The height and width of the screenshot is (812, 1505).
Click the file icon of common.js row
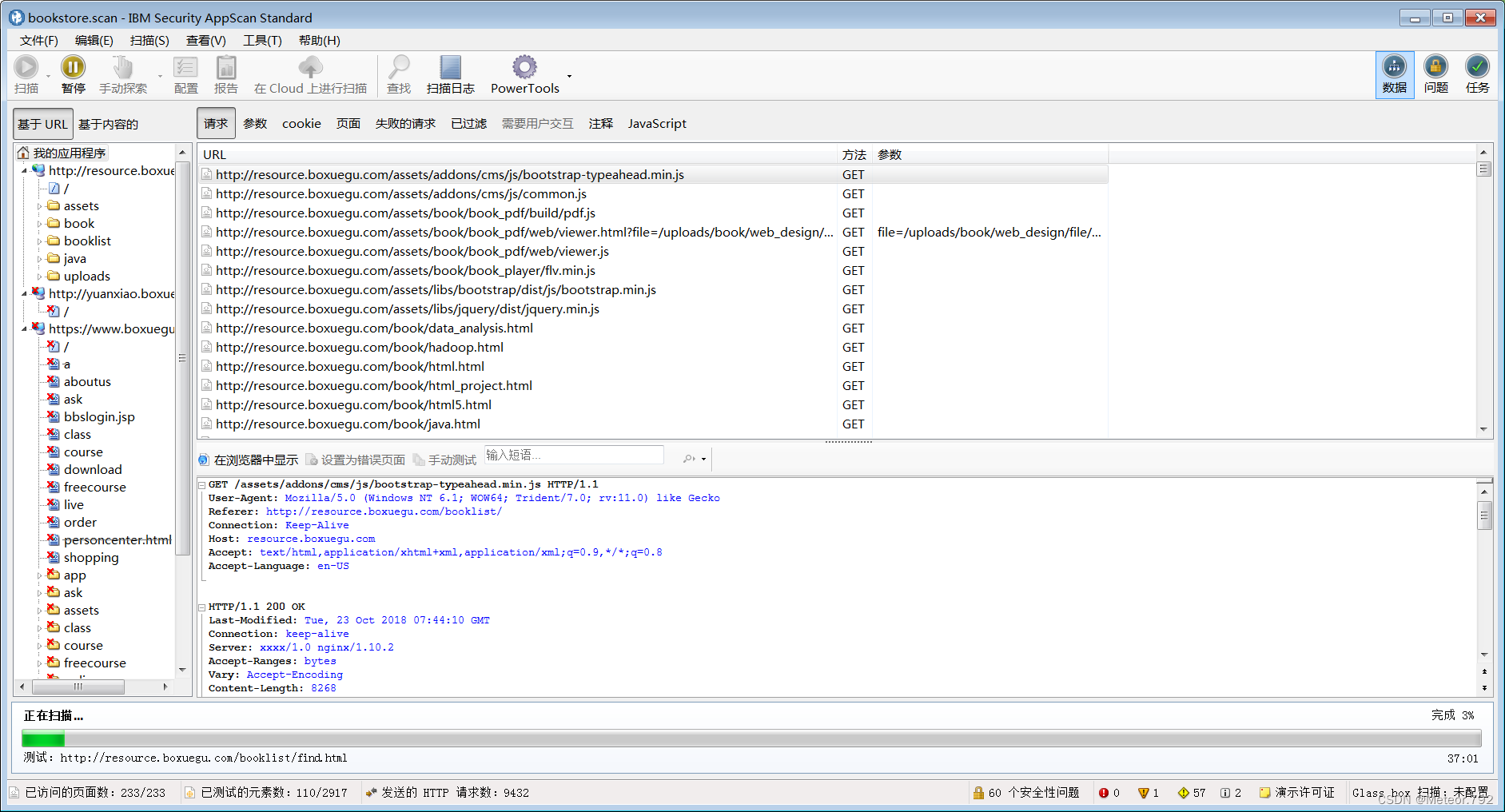207,193
